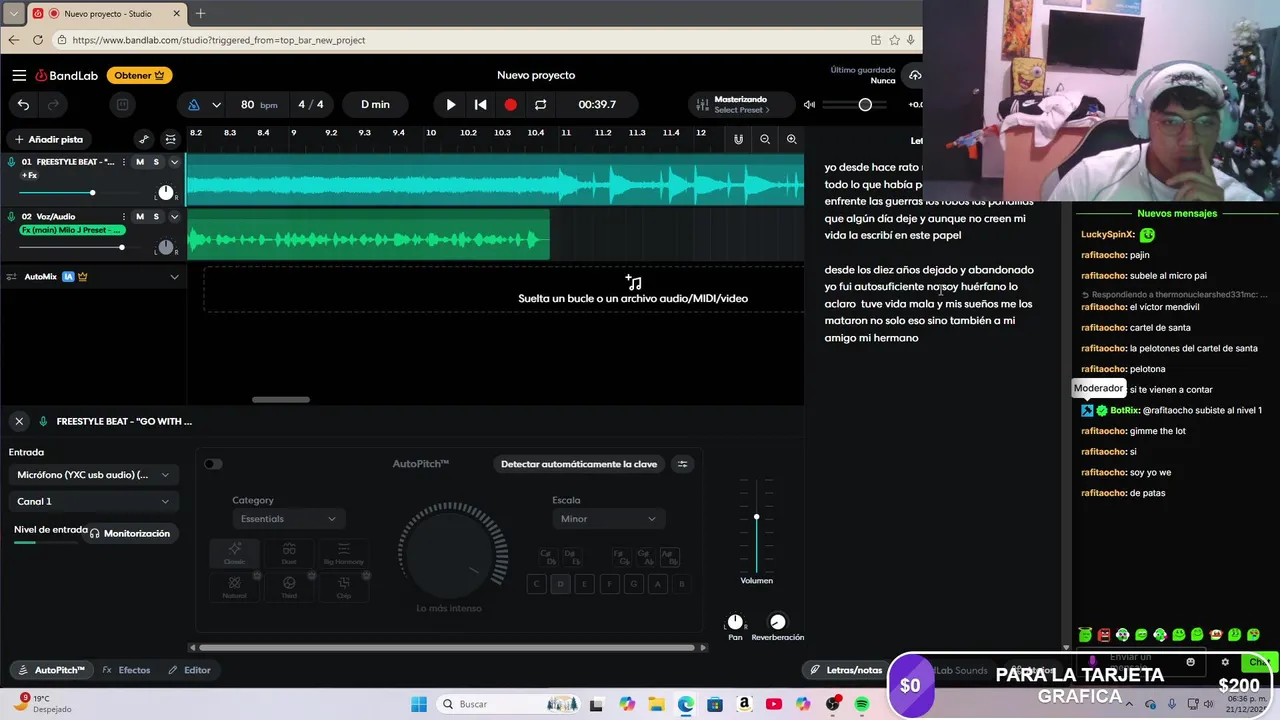Click the Pan knob in editor
The image size is (1280, 720).
tap(735, 622)
